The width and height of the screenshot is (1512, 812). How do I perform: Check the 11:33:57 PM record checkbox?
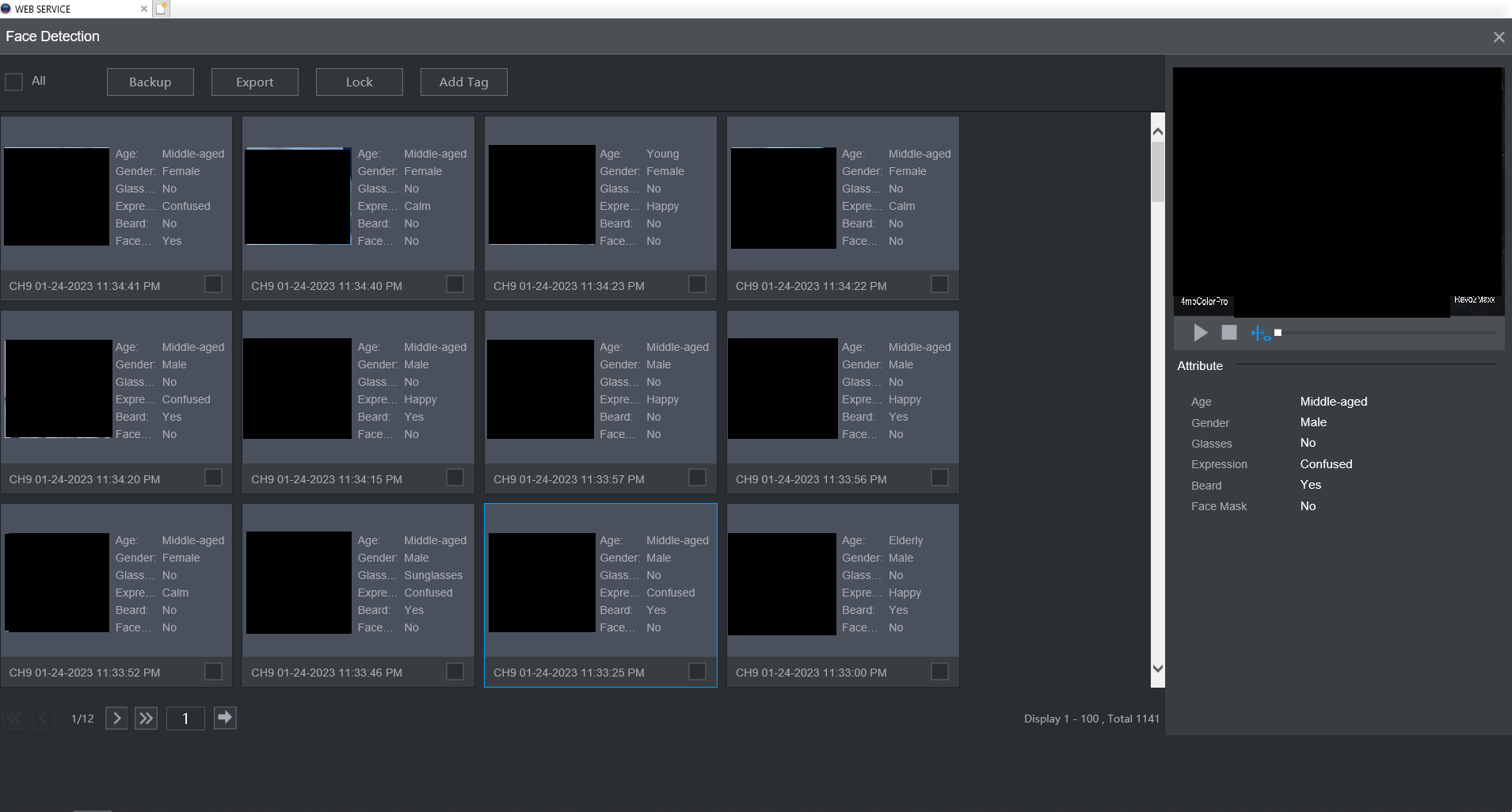point(697,477)
